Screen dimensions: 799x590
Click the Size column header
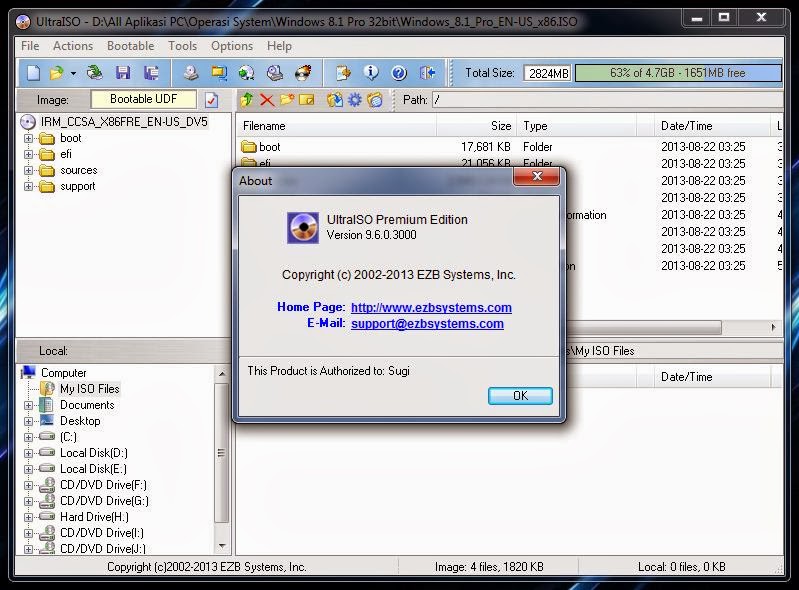point(476,126)
